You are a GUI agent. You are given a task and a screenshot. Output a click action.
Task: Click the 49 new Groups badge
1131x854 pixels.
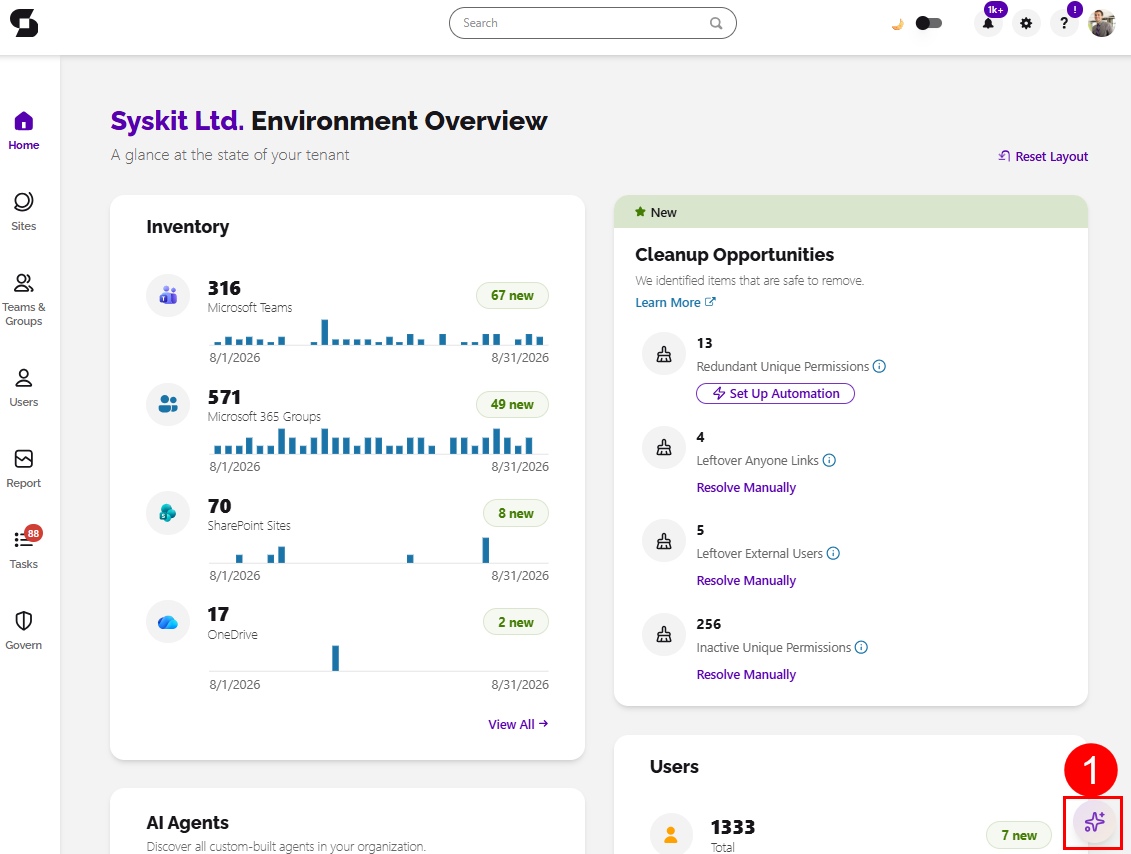512,404
